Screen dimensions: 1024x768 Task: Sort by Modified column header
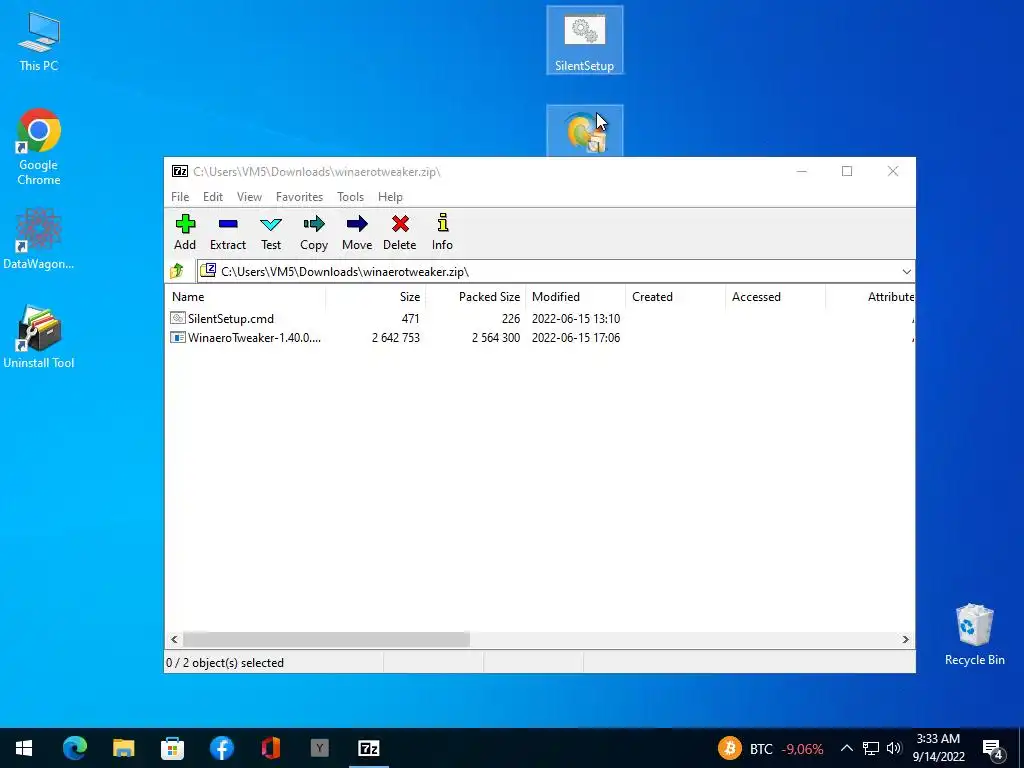[x=575, y=296]
